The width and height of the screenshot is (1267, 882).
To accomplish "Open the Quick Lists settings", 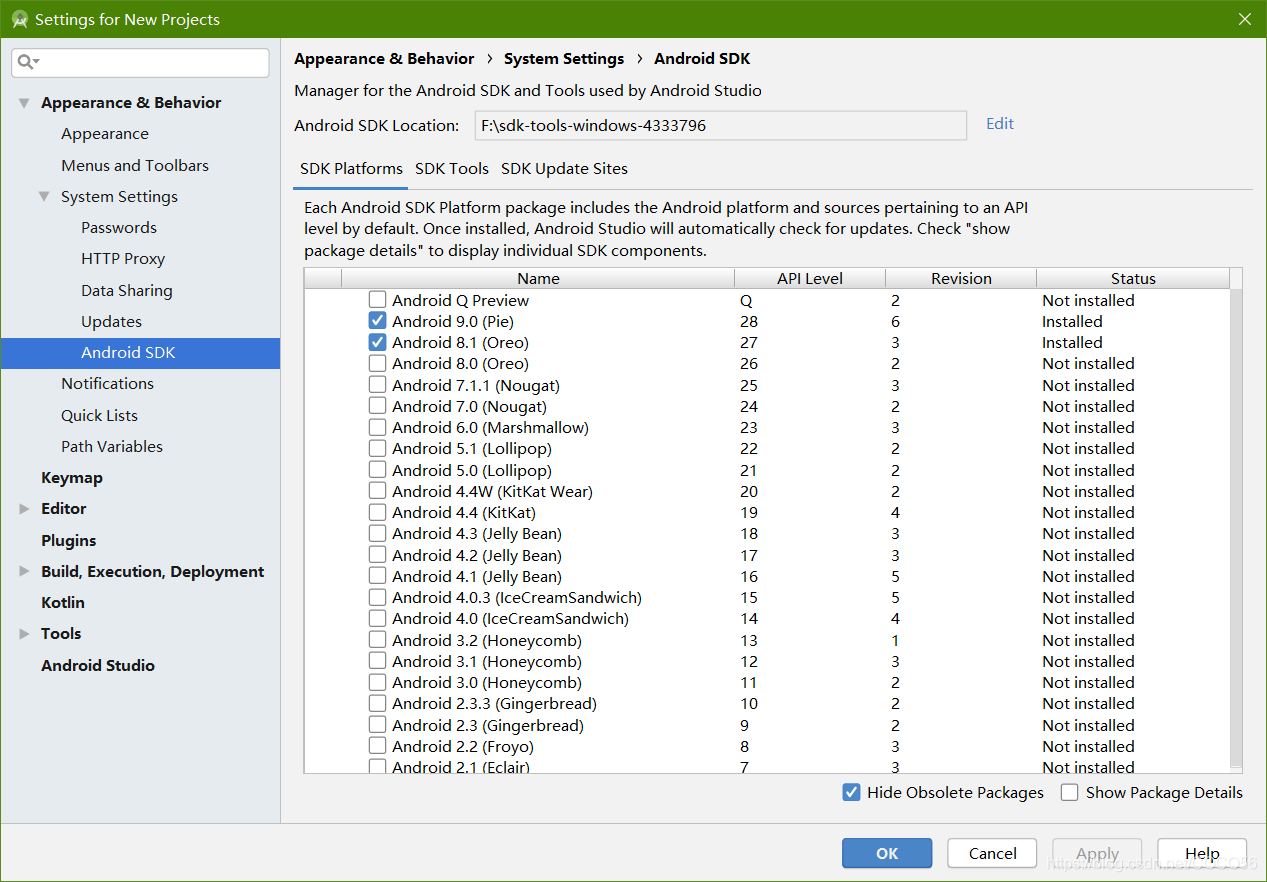I will pos(100,416).
